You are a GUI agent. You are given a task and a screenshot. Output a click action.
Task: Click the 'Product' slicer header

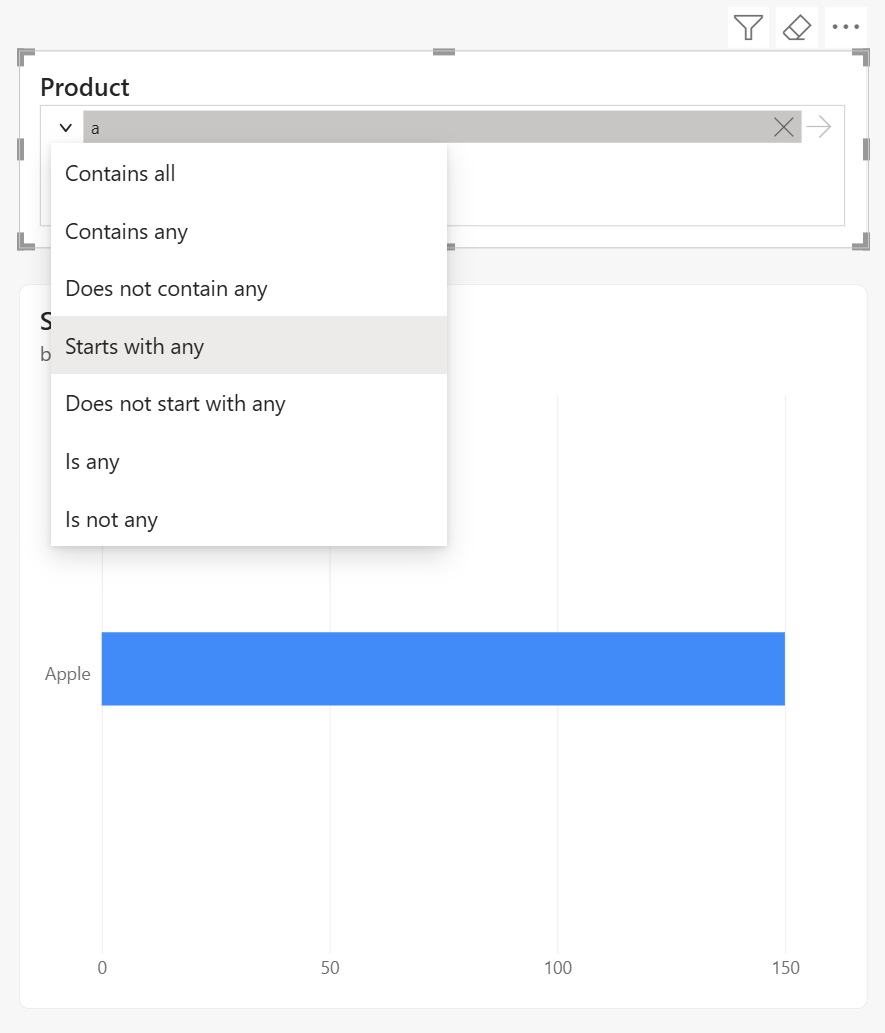pyautogui.click(x=85, y=87)
